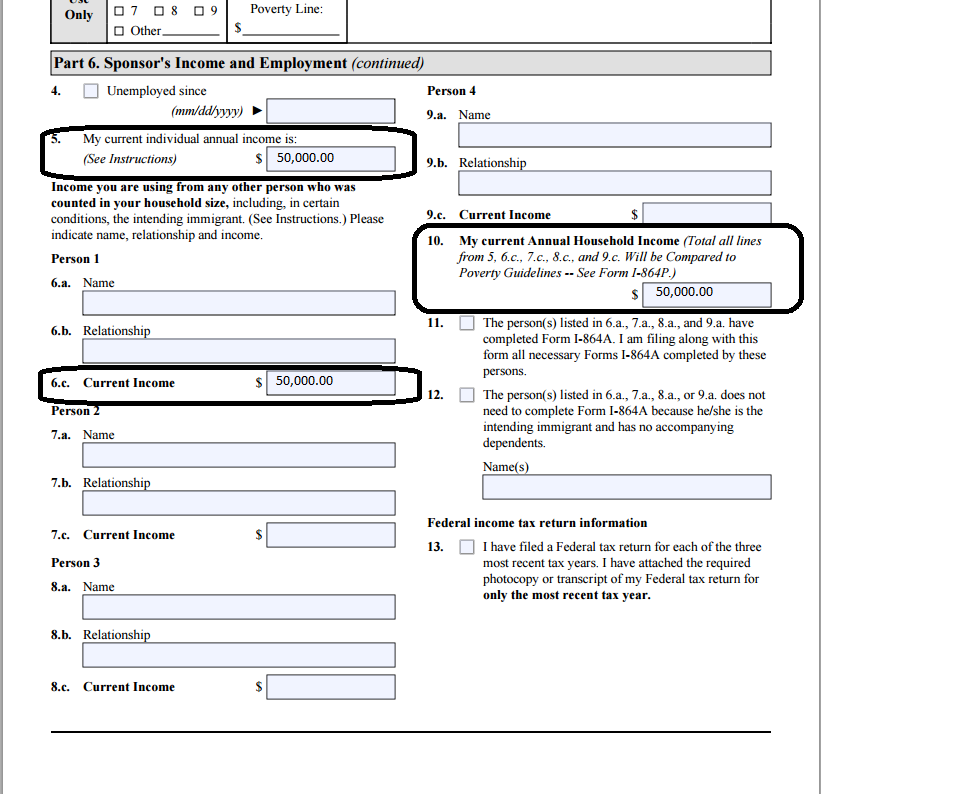
Task: Check box 13 for filed Federal tax returns
Action: (467, 547)
